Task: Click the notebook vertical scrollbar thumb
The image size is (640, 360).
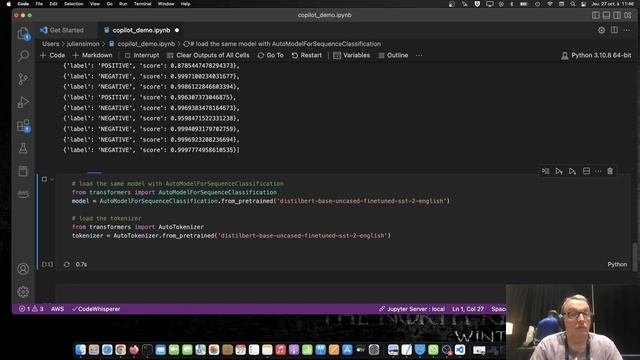Action: [x=635, y=256]
